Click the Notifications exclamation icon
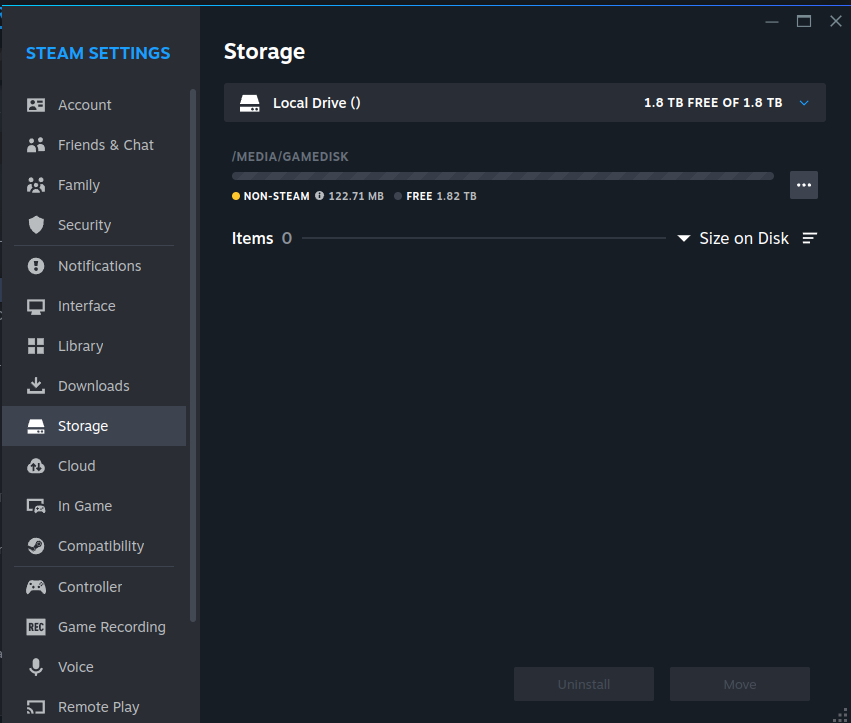 [36, 266]
